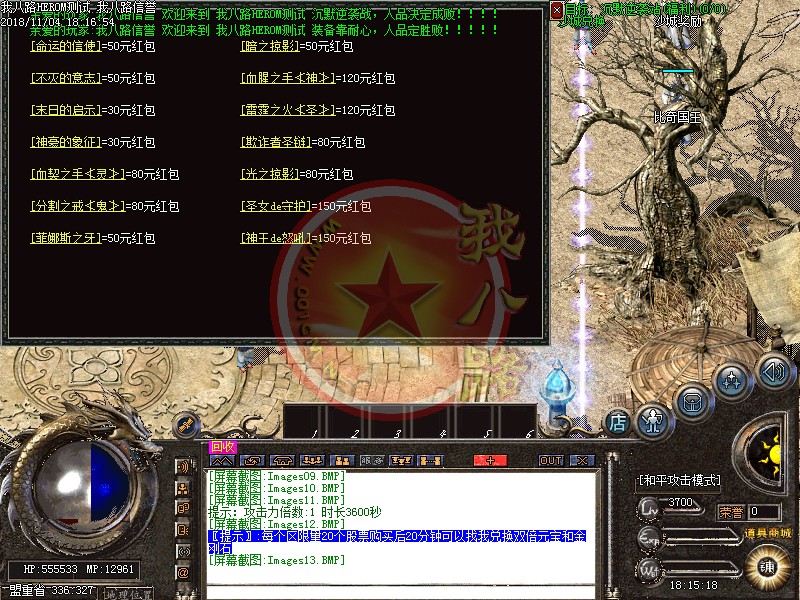Open the glowing 铺 stall button
Viewport: 800px width, 600px height.
pyautogui.click(x=766, y=568)
